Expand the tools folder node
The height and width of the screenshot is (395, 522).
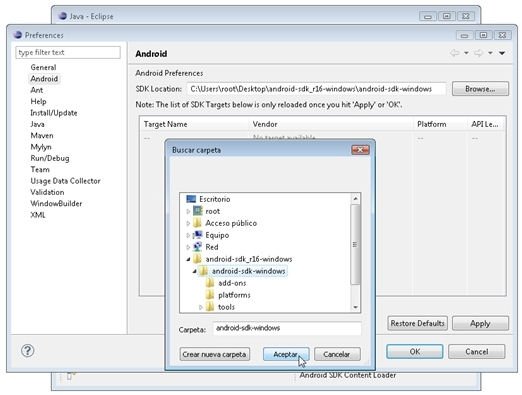pyautogui.click(x=201, y=307)
